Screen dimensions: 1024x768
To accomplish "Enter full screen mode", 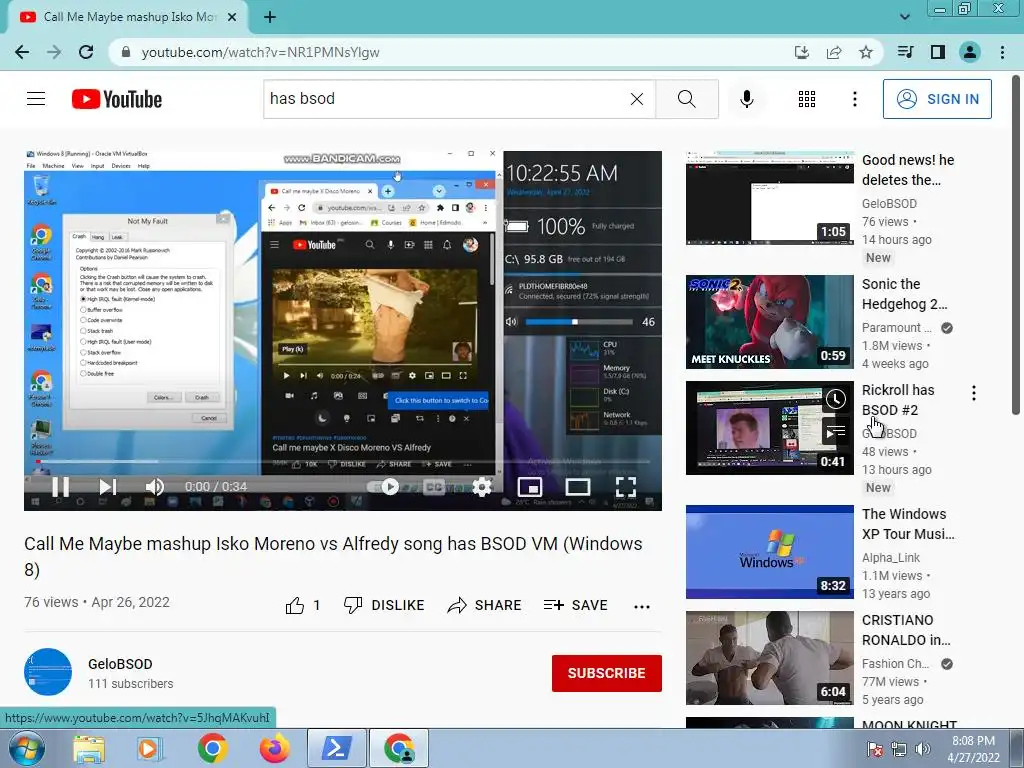I will pos(626,487).
